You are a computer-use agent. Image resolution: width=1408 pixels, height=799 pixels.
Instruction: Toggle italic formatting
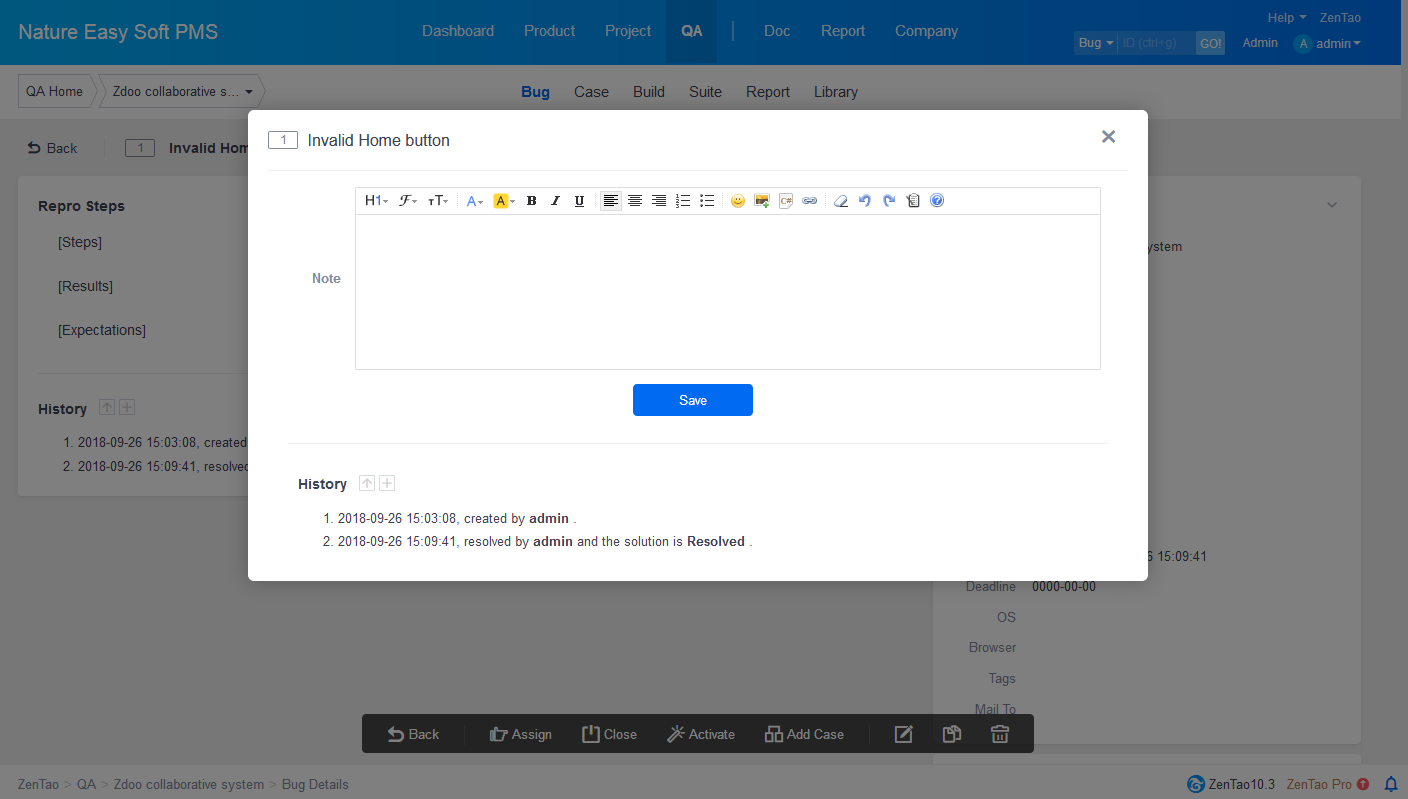556,201
